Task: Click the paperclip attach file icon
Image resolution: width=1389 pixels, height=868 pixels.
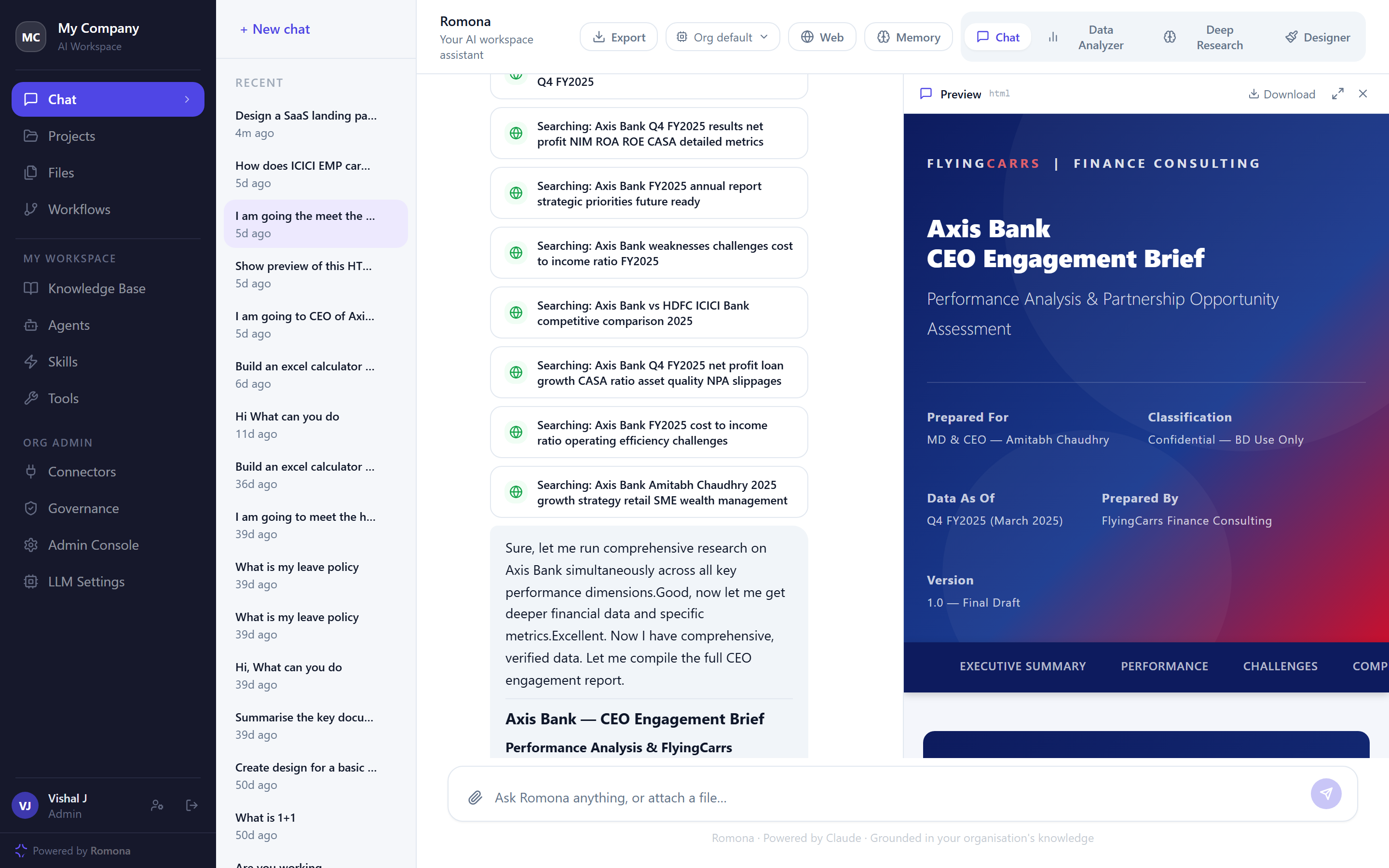Action: pyautogui.click(x=475, y=798)
